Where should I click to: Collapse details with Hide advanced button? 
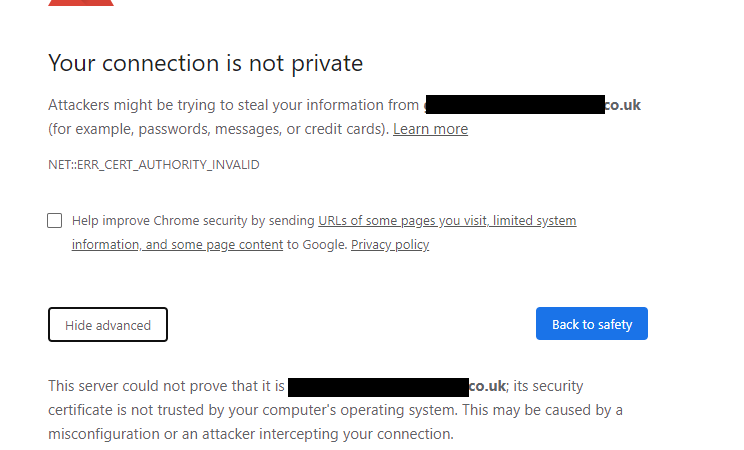pyautogui.click(x=108, y=325)
